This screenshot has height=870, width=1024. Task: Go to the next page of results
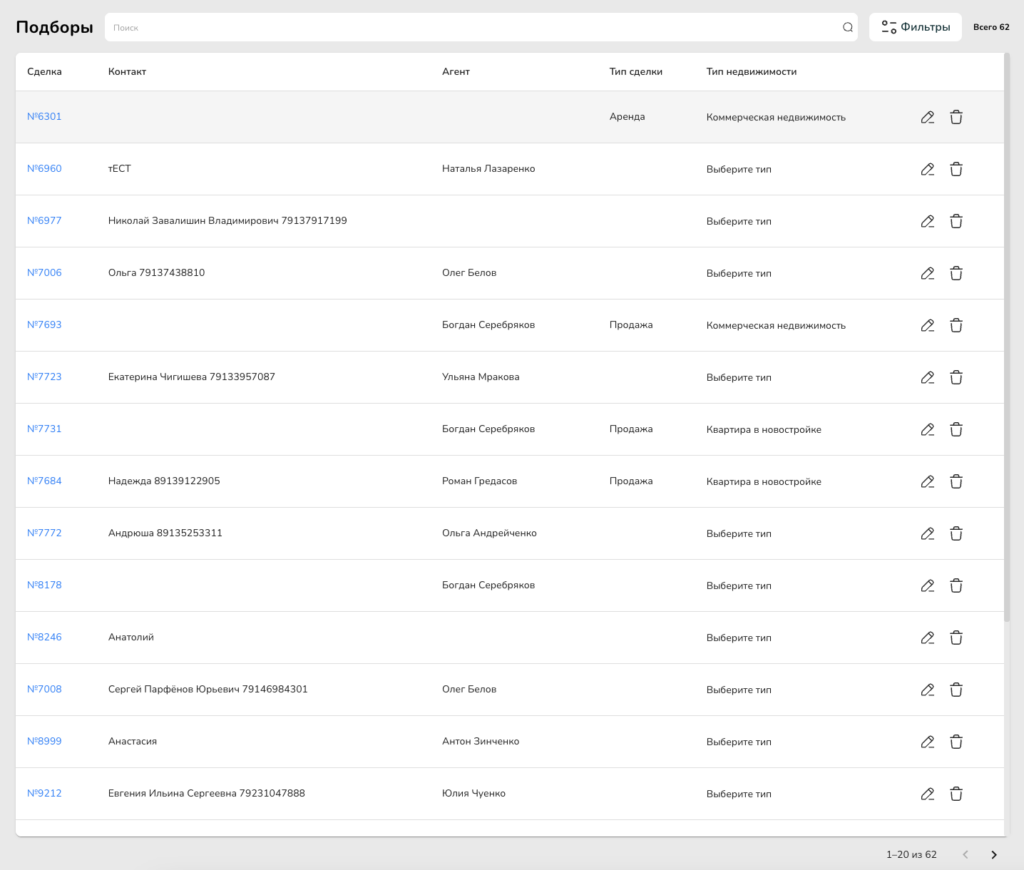tap(993, 855)
